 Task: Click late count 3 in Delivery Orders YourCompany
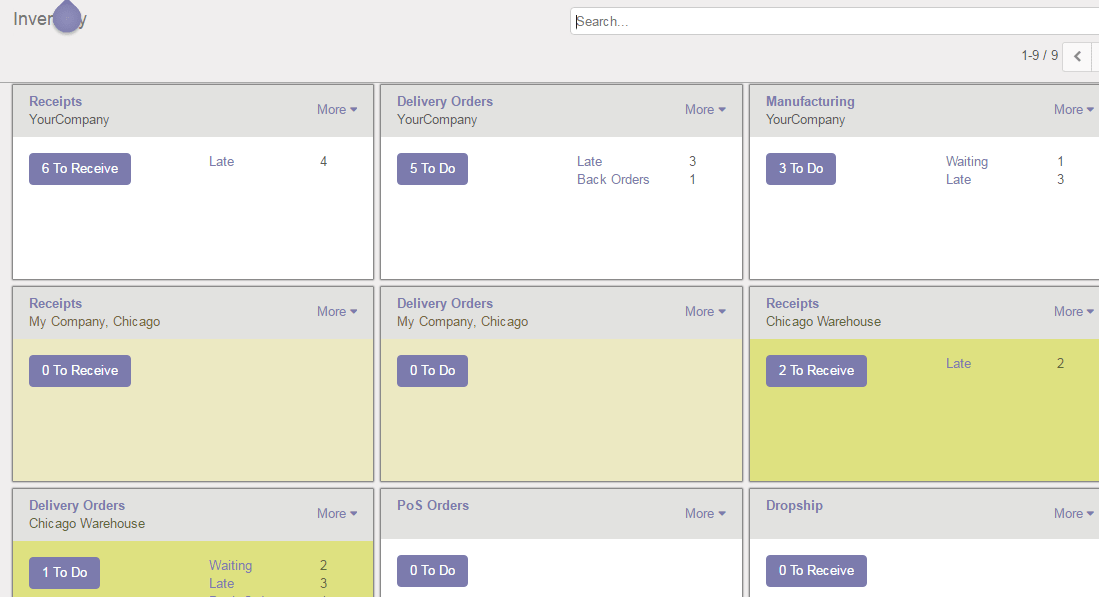[x=692, y=161]
